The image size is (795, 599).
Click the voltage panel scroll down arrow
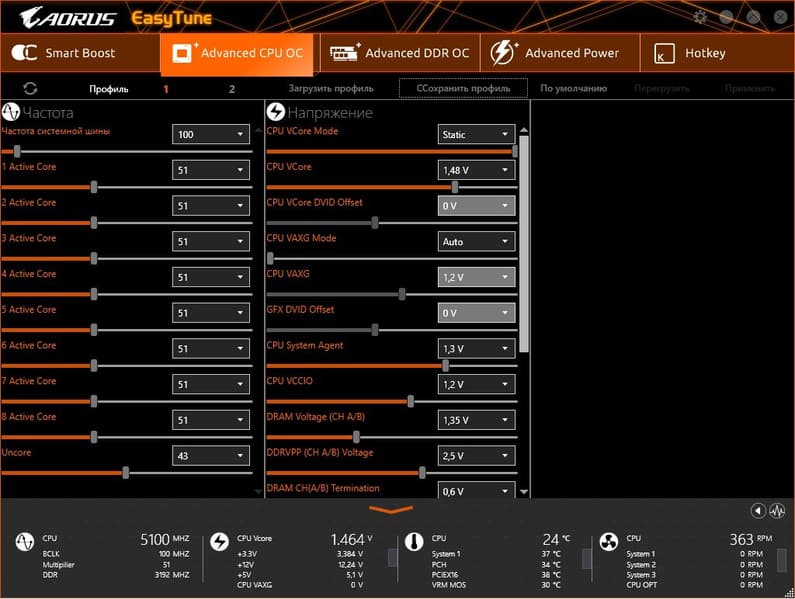click(524, 491)
